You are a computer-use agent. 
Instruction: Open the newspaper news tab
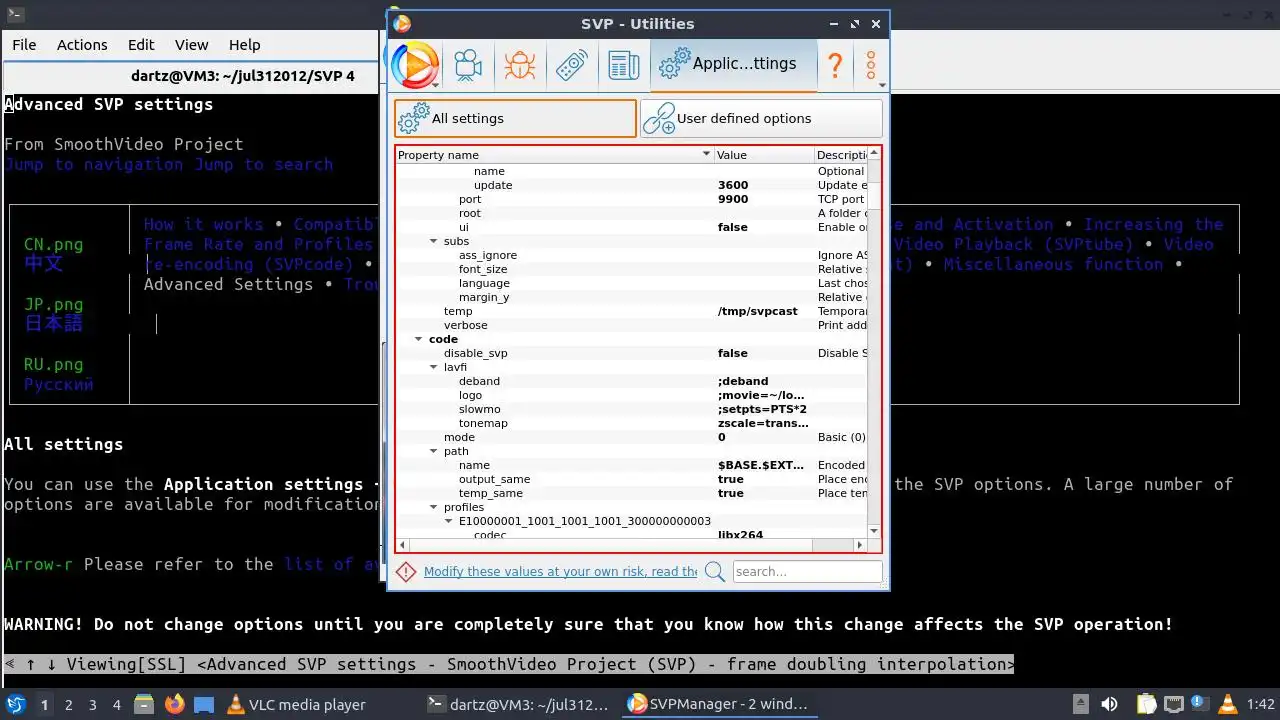click(x=623, y=66)
